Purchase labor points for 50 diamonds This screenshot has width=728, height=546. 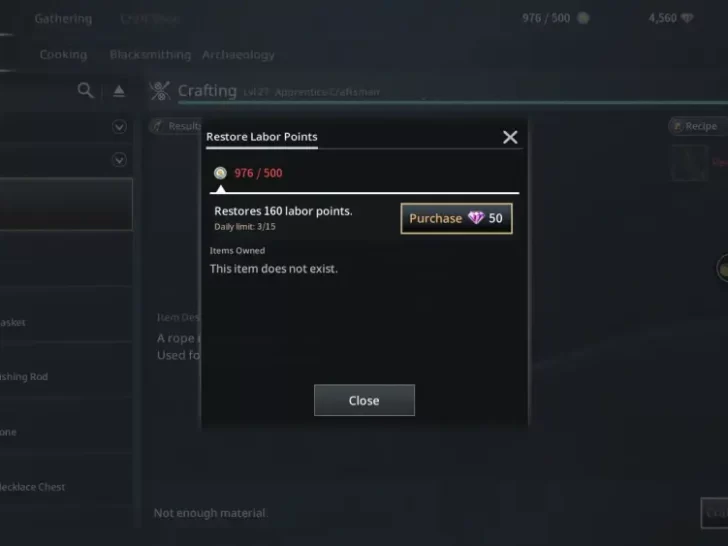click(456, 218)
